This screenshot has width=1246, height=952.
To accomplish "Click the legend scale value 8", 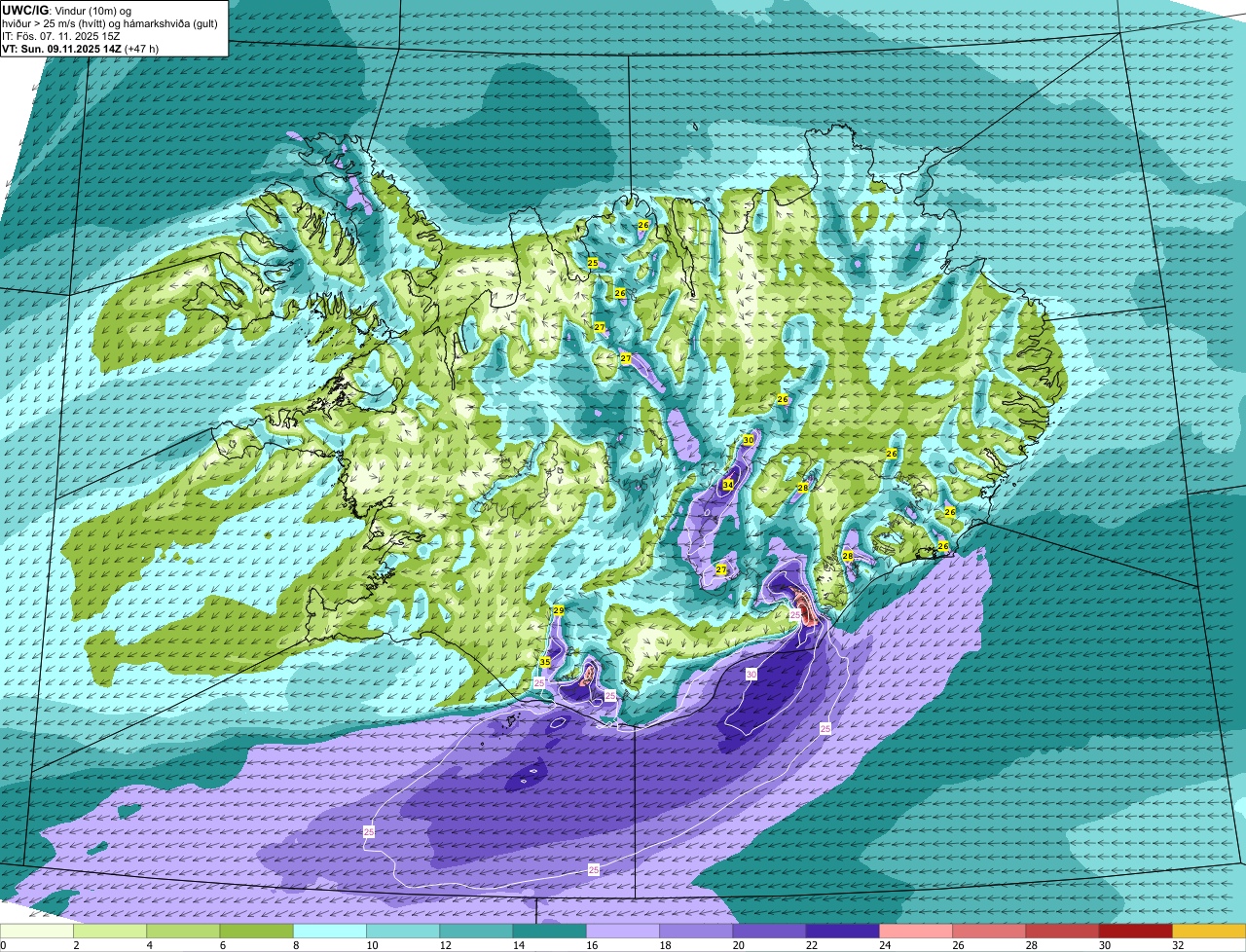I will [294, 945].
